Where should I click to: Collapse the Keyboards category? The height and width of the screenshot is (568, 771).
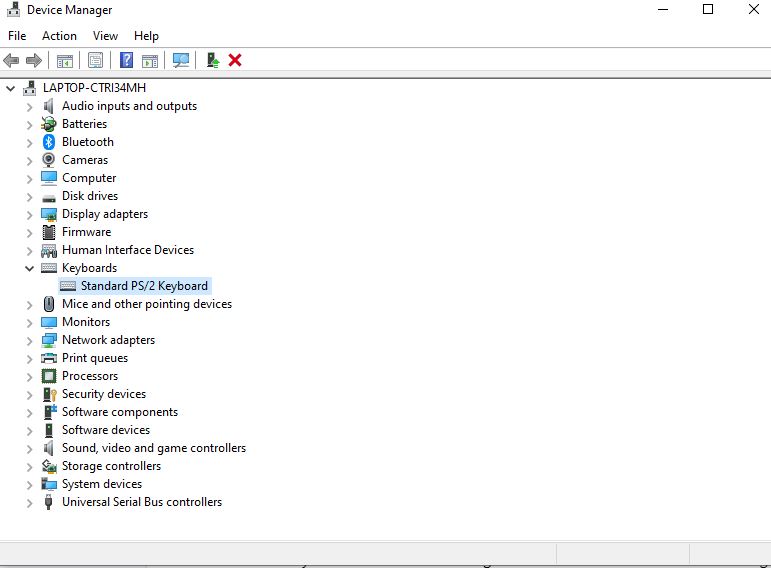click(x=30, y=269)
